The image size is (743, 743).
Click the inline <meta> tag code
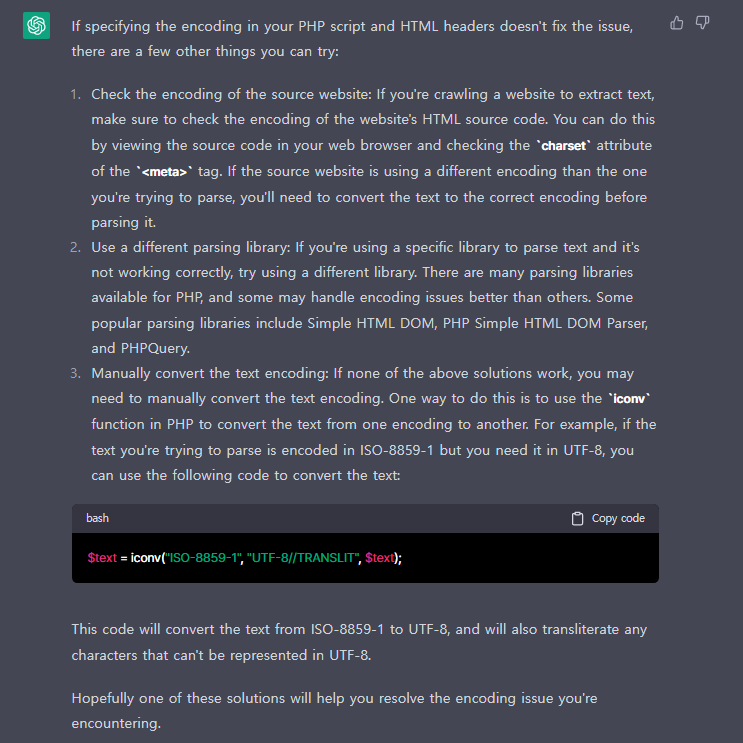click(164, 172)
